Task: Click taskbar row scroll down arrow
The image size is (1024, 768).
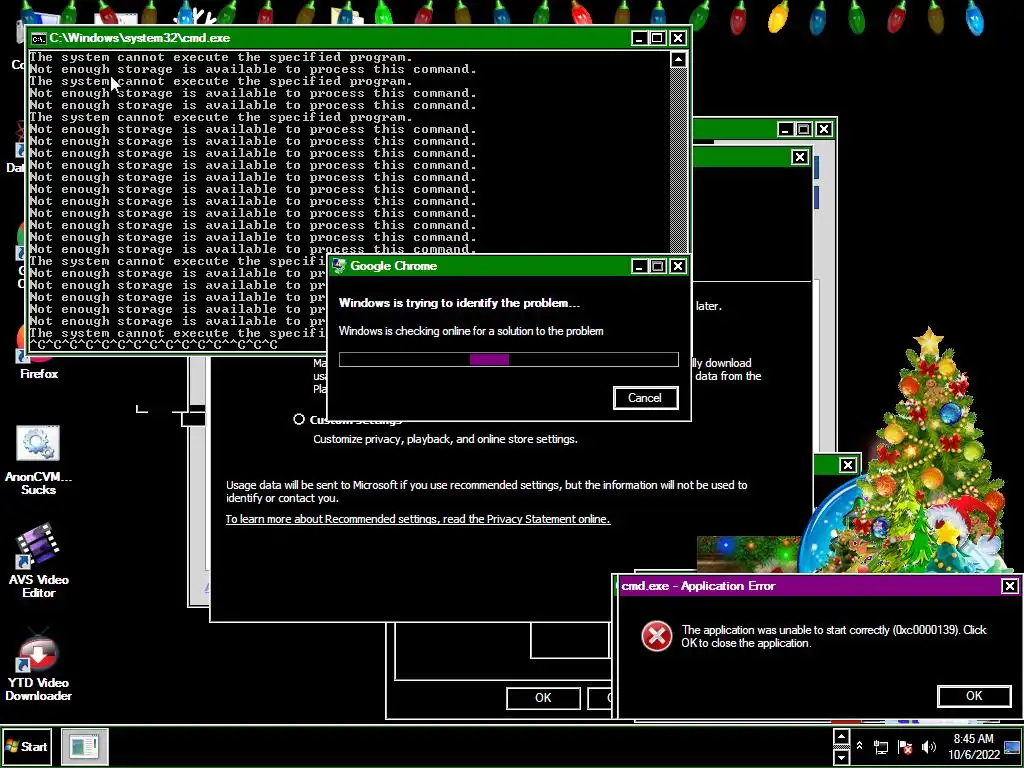Action: coord(841,756)
